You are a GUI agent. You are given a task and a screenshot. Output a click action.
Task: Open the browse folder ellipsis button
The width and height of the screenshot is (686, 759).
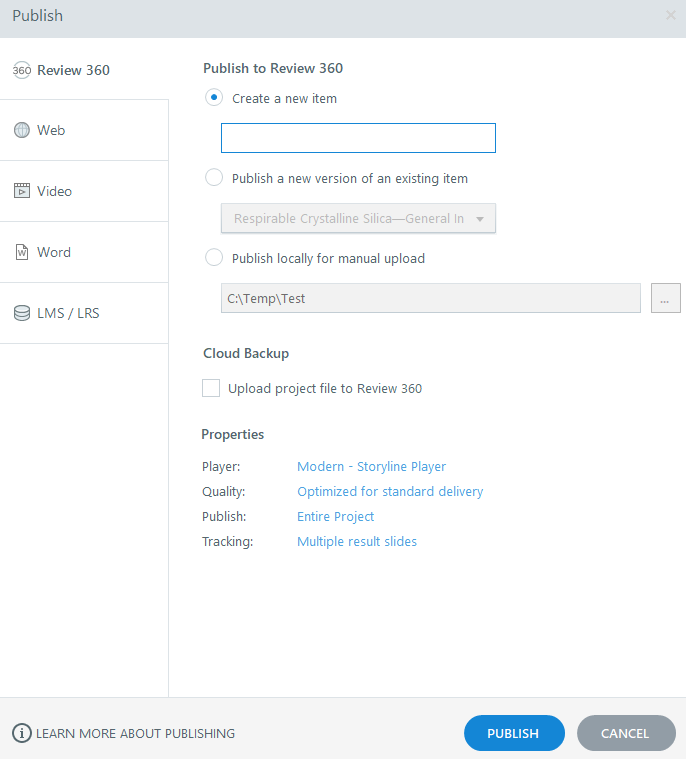pyautogui.click(x=665, y=299)
